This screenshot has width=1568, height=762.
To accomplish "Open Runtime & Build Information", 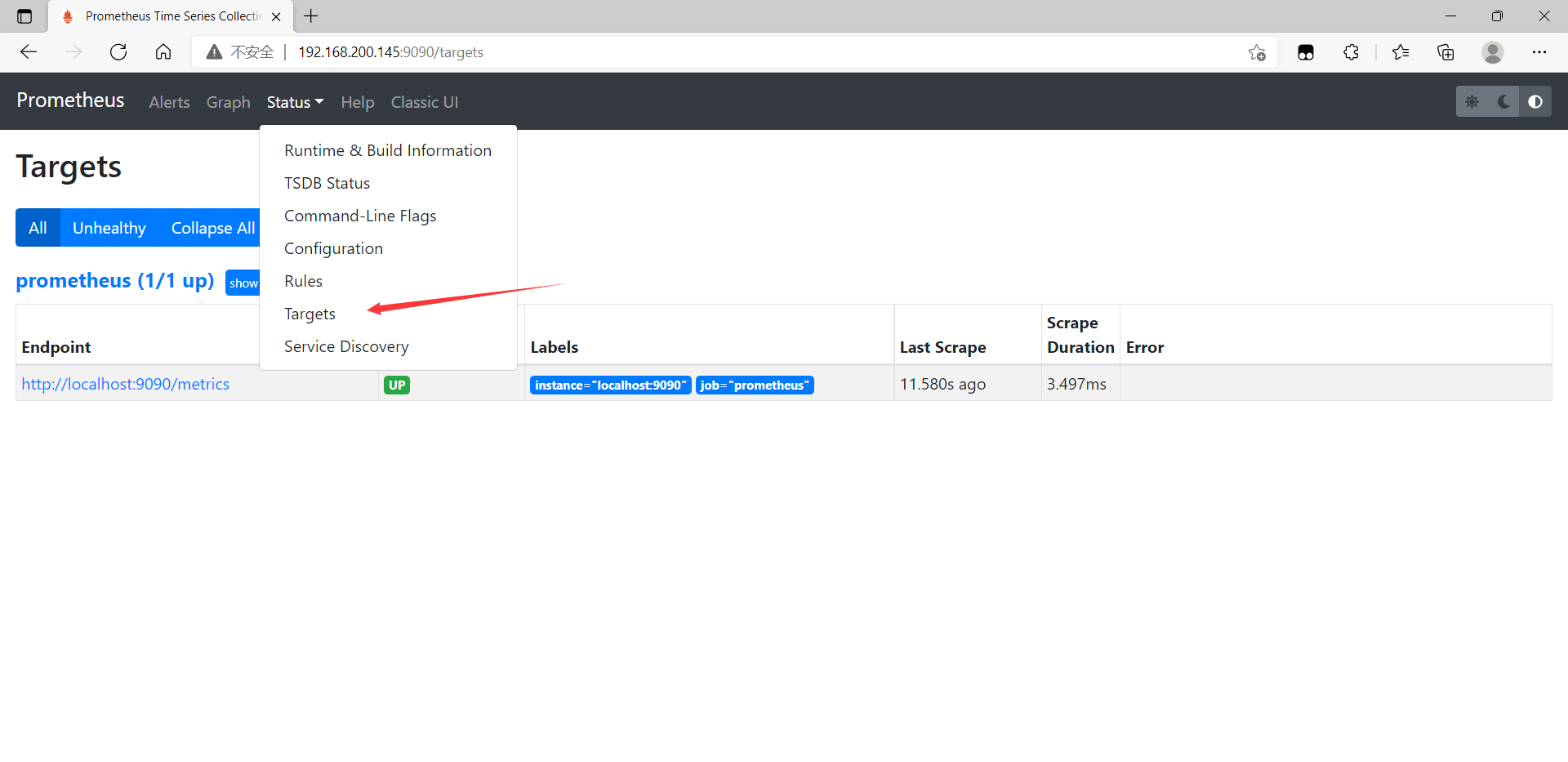I will tap(388, 150).
